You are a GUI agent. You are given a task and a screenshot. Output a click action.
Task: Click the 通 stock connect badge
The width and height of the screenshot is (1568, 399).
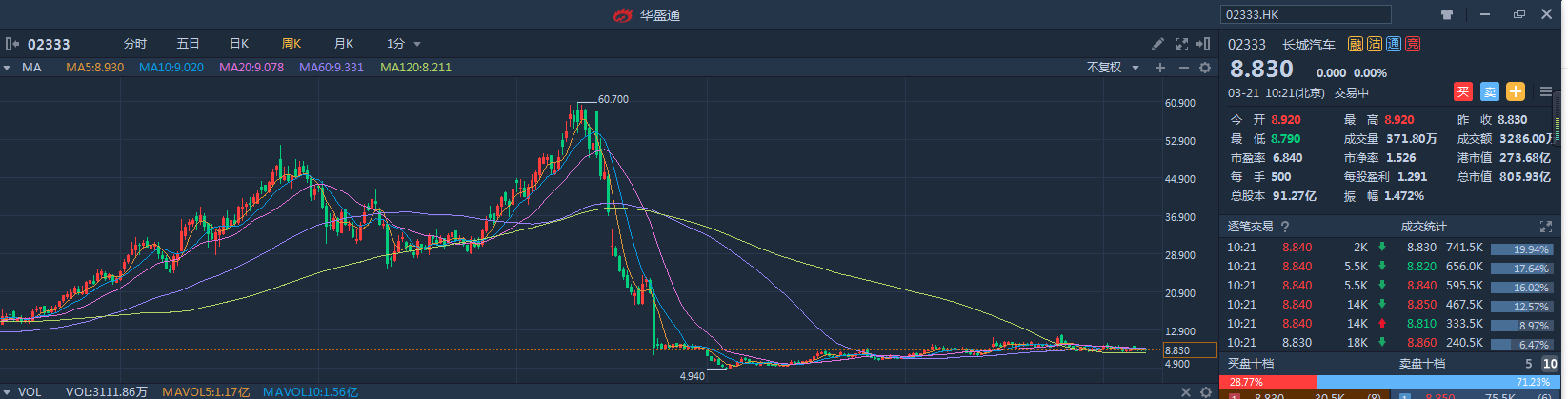pyautogui.click(x=1393, y=44)
